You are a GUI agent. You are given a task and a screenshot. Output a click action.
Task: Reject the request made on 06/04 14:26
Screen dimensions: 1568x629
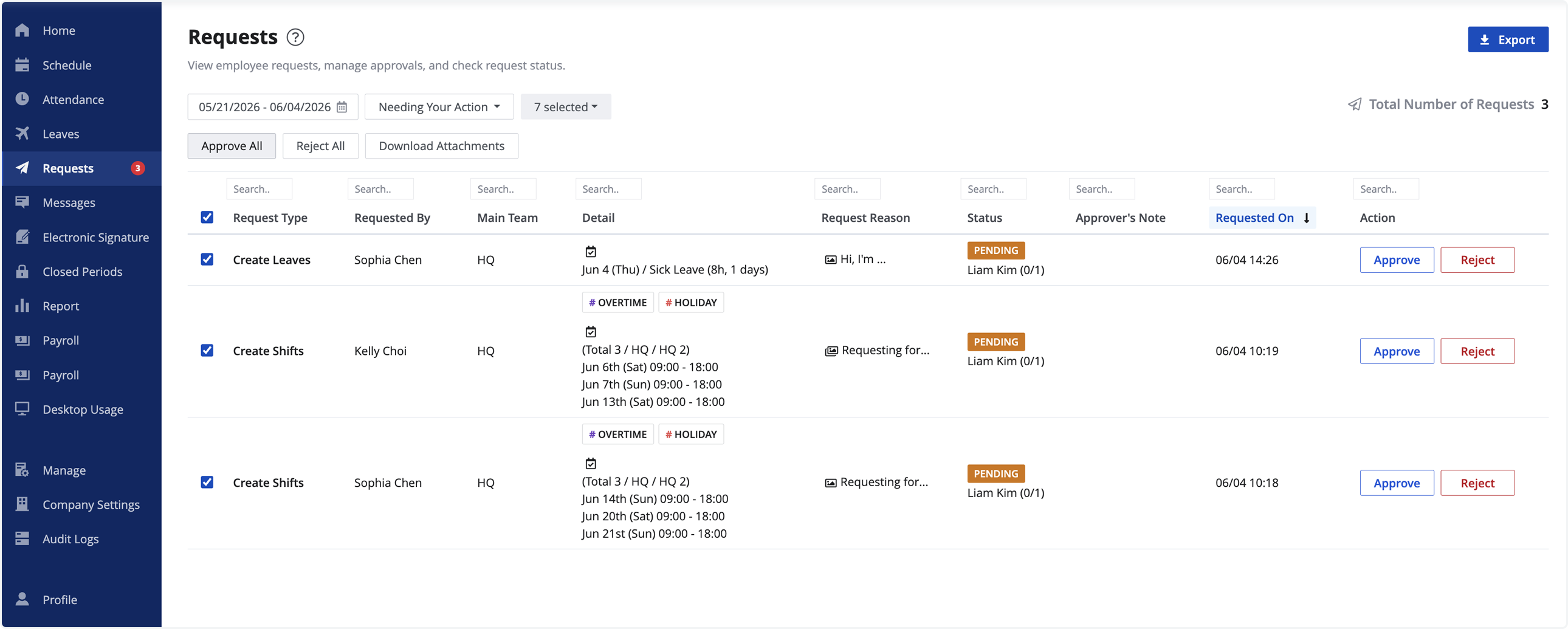(1477, 260)
